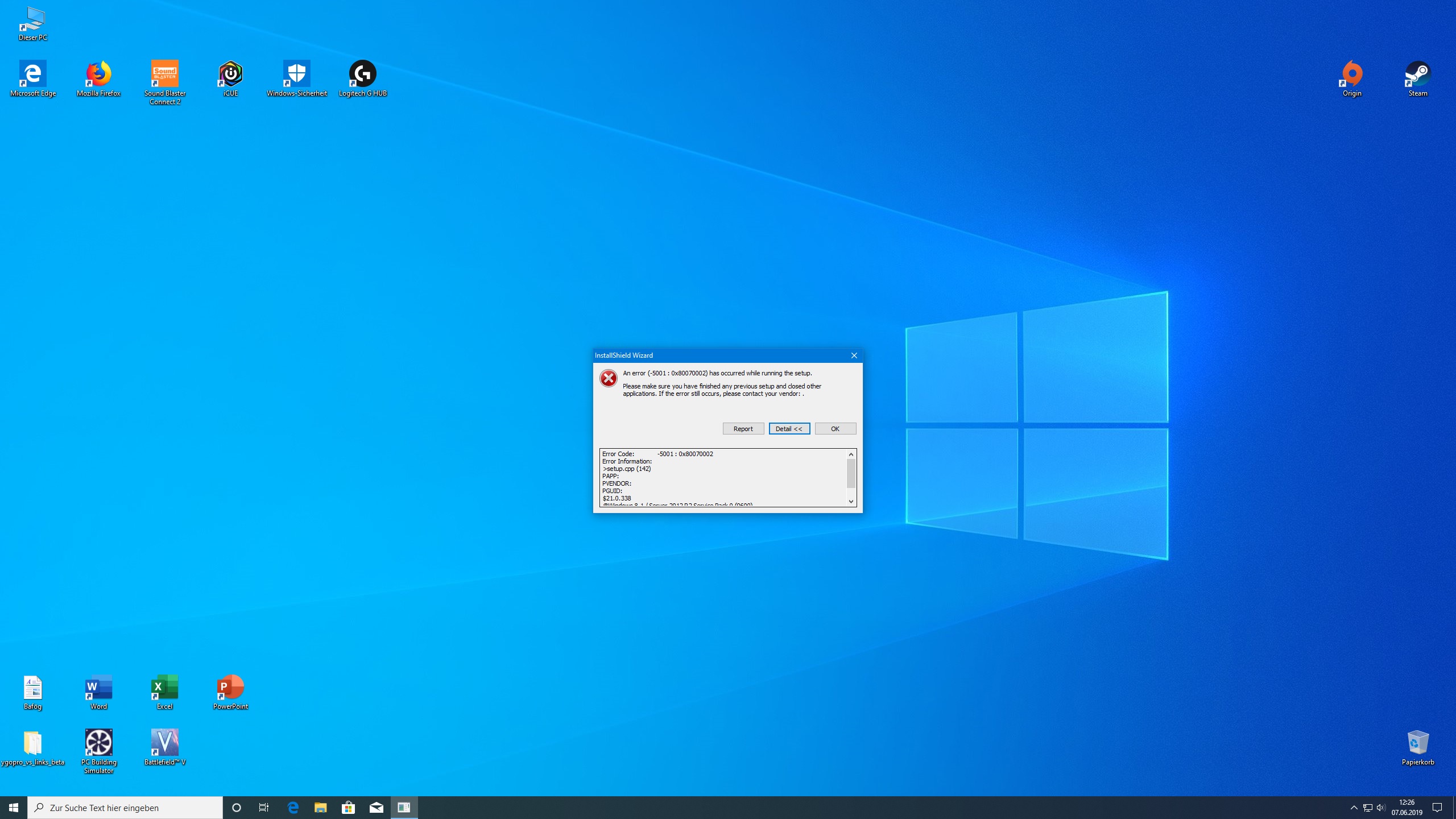
Task: Expand hidden system tray icons chevron
Action: [x=1354, y=808]
